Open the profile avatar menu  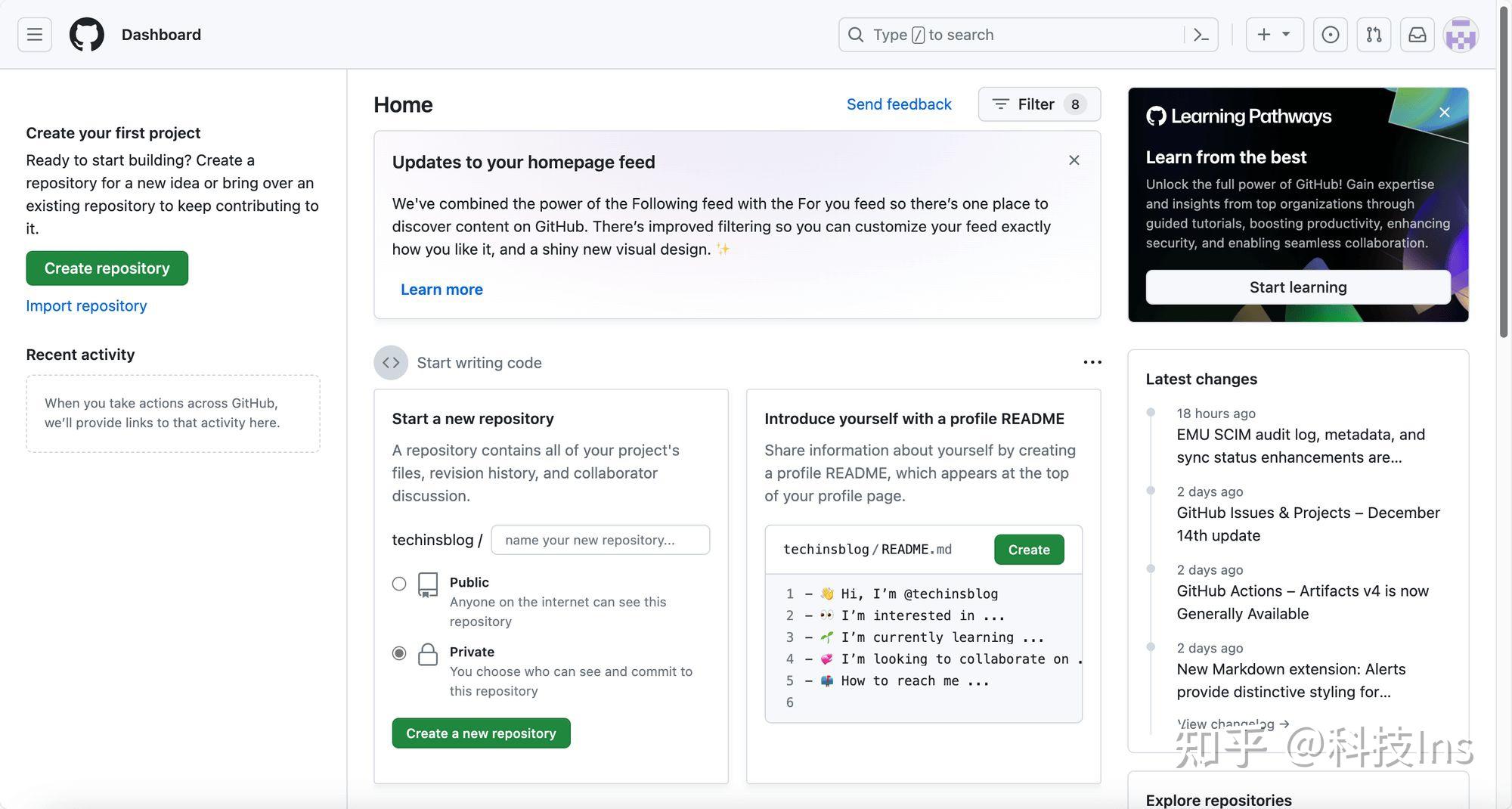1461,34
